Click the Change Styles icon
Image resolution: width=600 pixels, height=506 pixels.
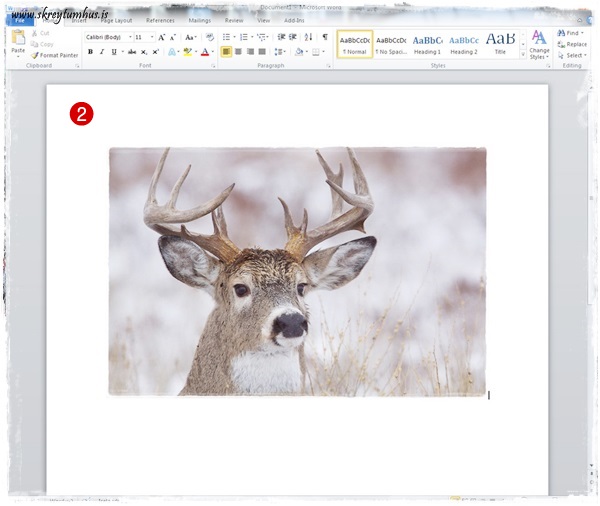539,44
